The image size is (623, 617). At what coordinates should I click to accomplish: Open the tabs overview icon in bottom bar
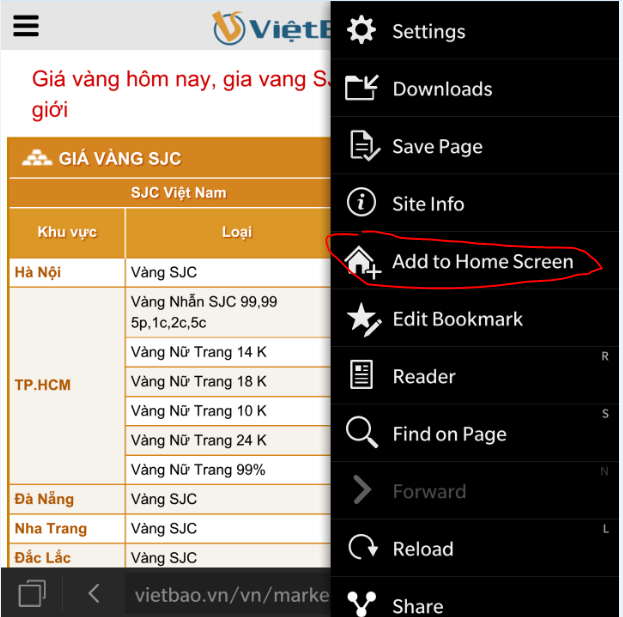(32, 594)
